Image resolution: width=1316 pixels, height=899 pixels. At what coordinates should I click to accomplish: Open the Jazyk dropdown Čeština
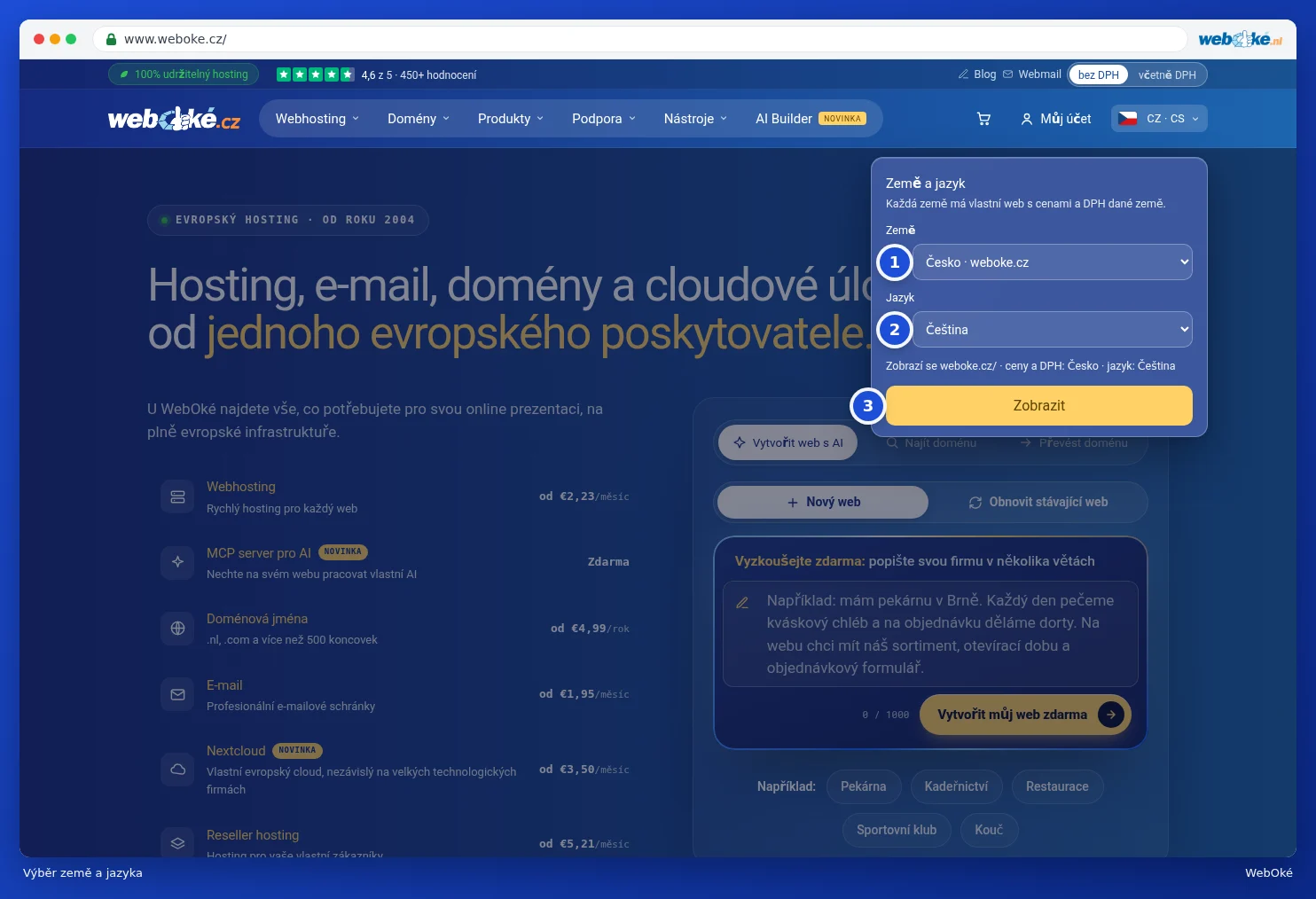[x=1052, y=330]
